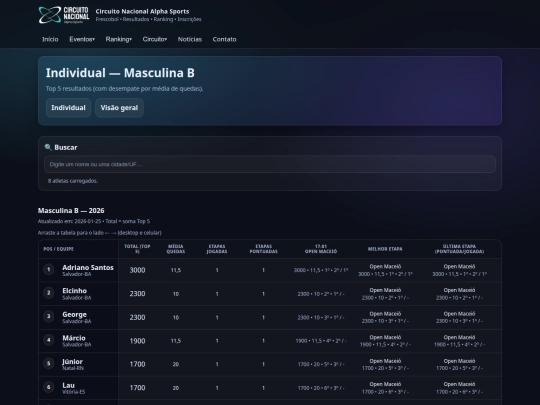Click the Visão geral button

point(119,108)
